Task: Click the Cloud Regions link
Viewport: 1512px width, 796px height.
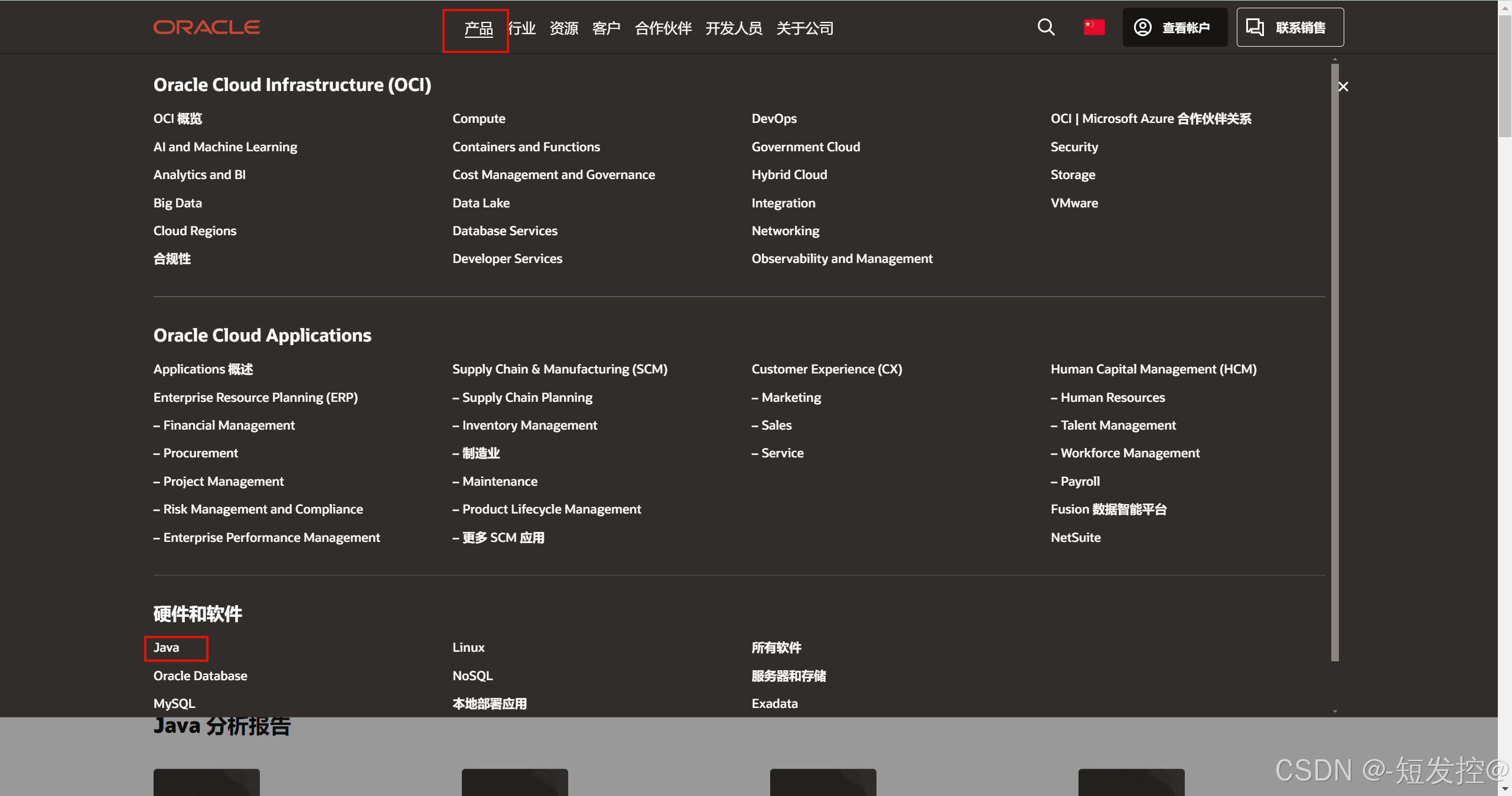Action: click(x=195, y=231)
